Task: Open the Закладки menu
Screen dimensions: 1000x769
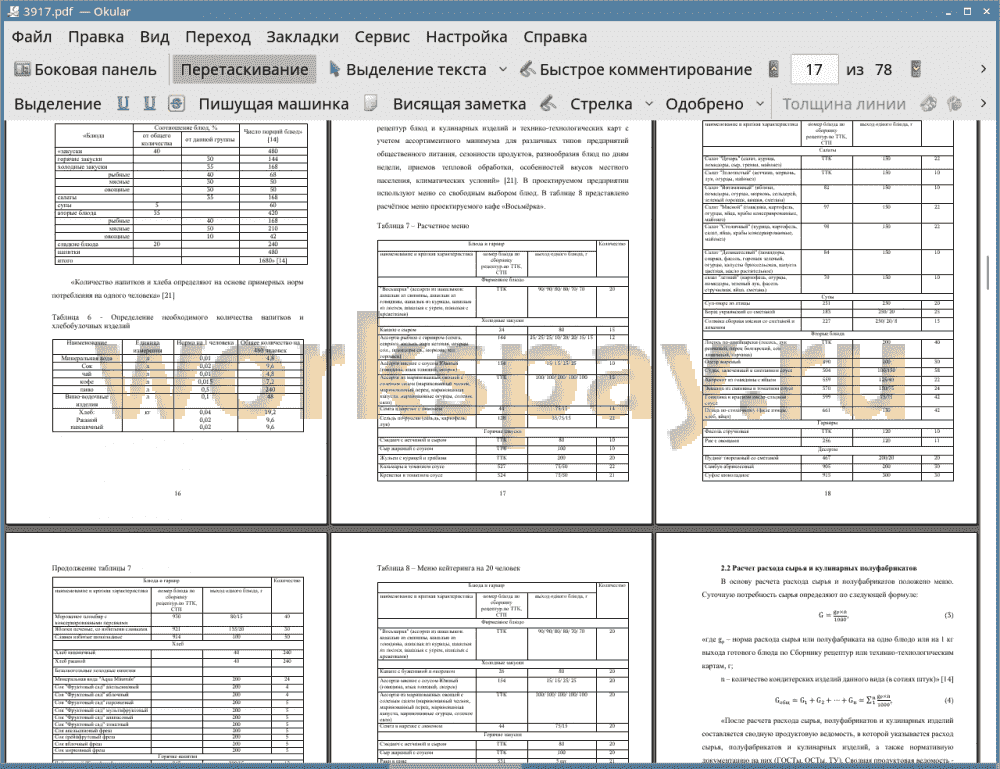Action: coord(302,37)
